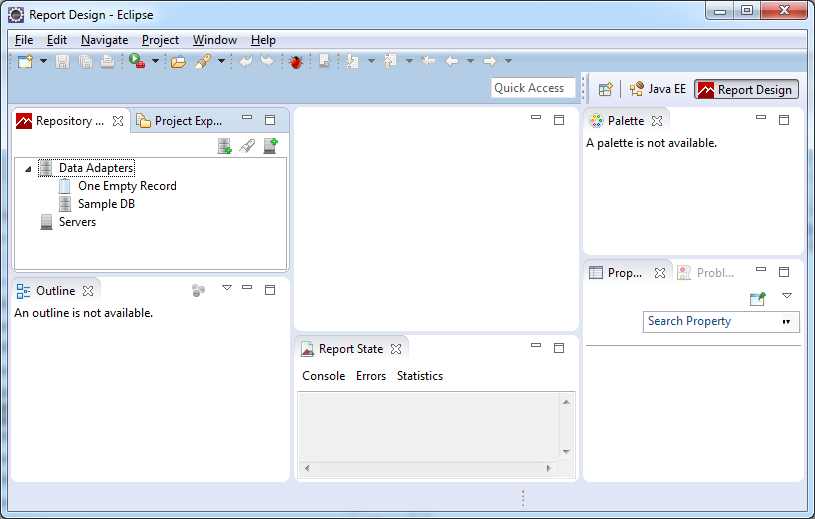Close the Outline view tab

coord(88,291)
